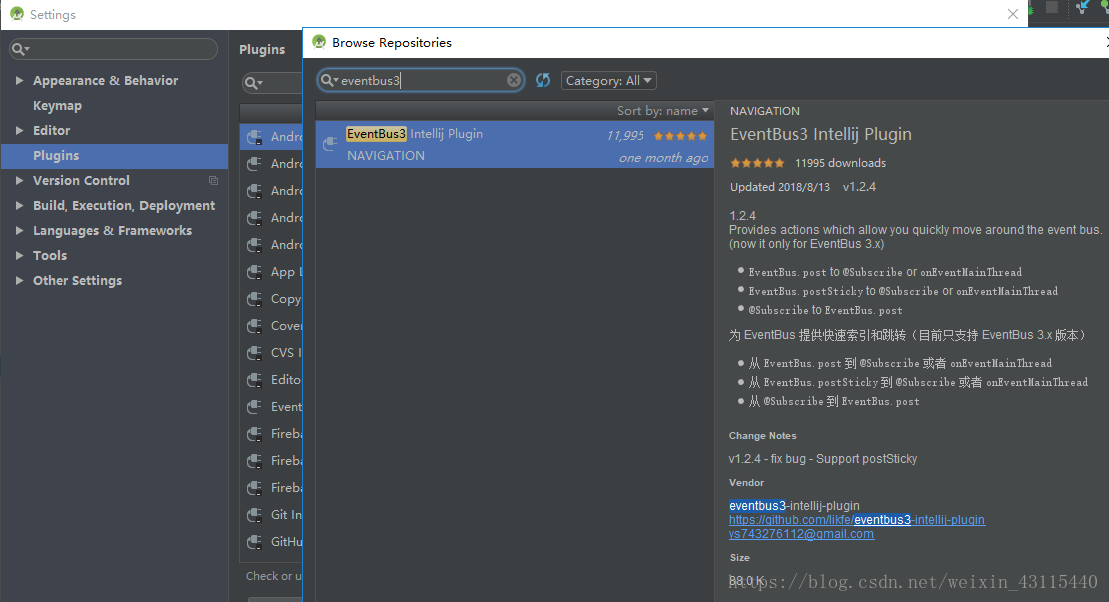Select Other Settings tree item
This screenshot has width=1109, height=602.
tap(77, 281)
